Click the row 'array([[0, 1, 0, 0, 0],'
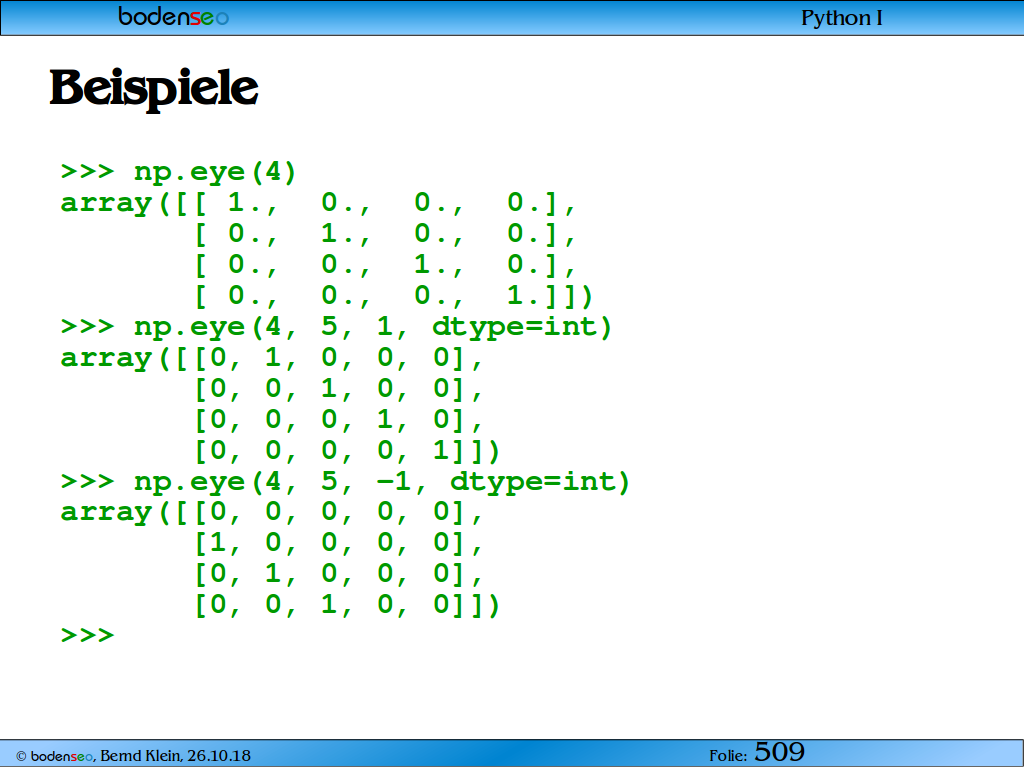The height and width of the screenshot is (768, 1024). 272,358
